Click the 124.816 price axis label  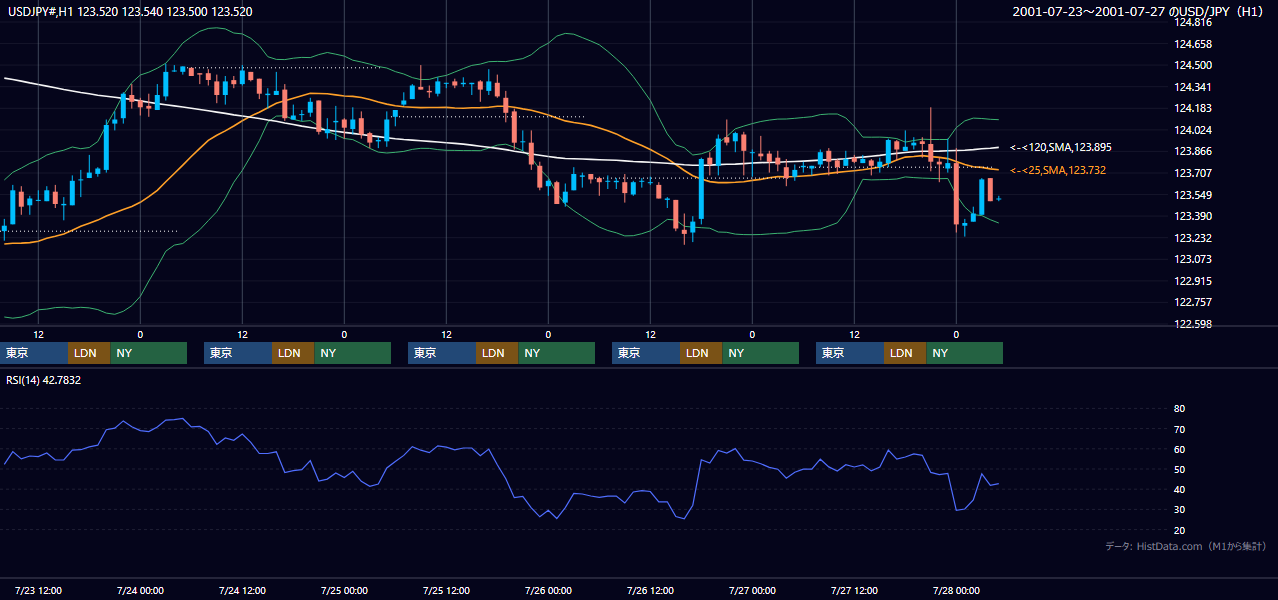pyautogui.click(x=1192, y=22)
